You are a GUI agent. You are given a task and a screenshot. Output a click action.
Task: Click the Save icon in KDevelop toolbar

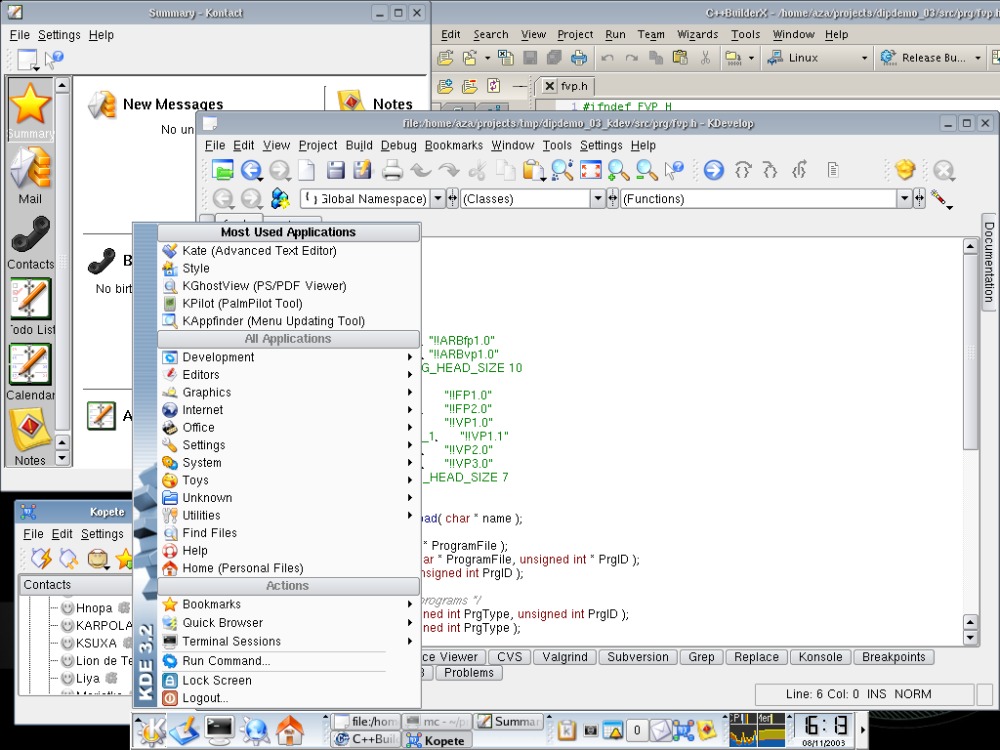tap(335, 170)
